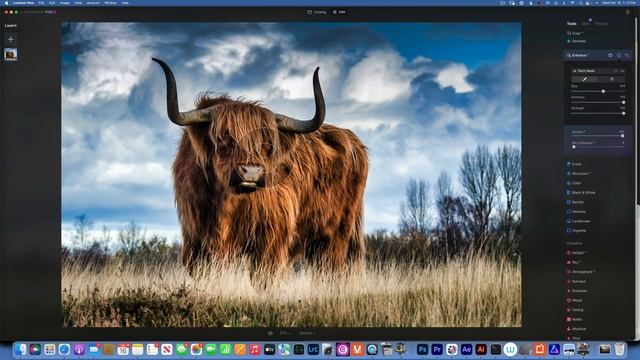Screen dimensions: 640x360
Task: Open the File menu
Action: pyautogui.click(x=41, y=3)
